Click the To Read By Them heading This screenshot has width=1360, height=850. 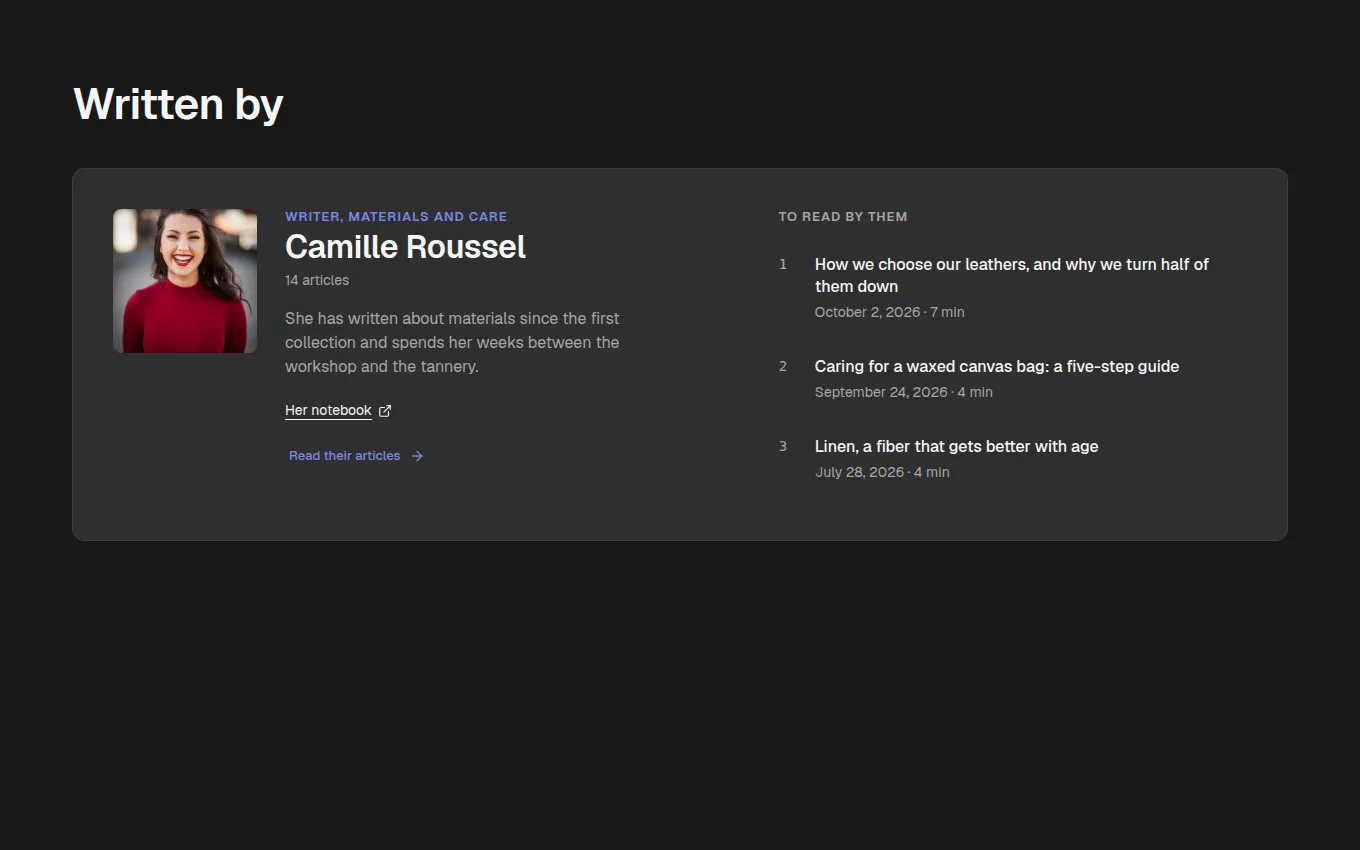coord(843,216)
